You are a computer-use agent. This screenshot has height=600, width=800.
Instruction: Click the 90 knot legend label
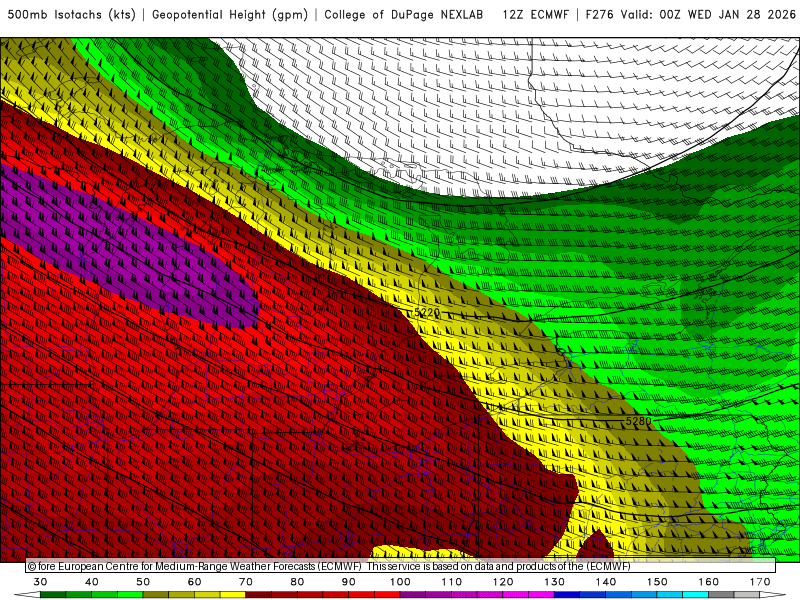348,582
